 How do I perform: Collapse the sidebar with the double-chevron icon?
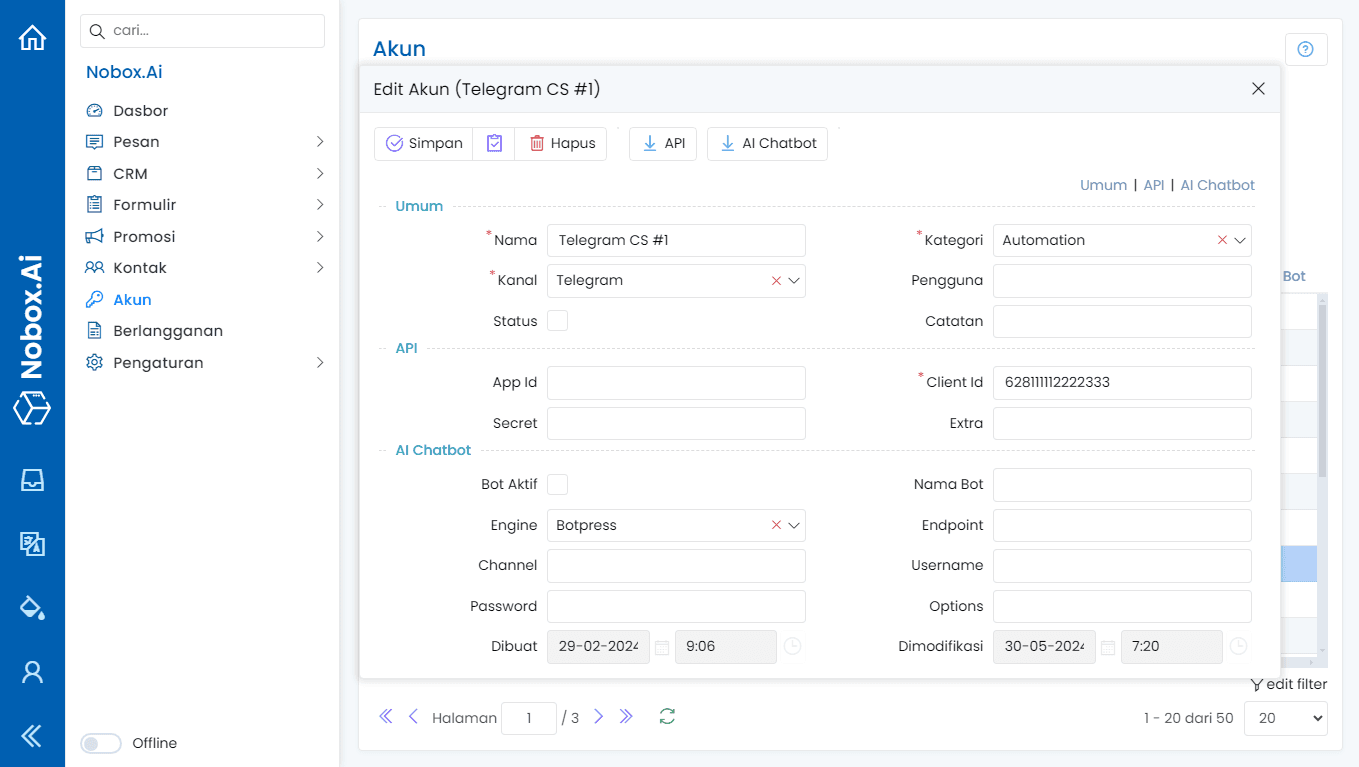(32, 736)
